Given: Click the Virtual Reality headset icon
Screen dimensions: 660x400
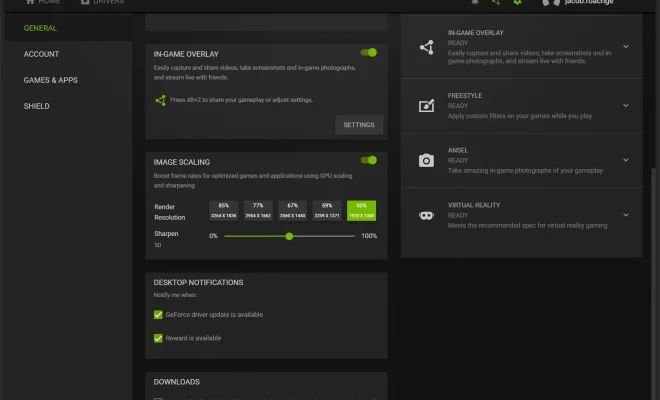Looking at the screenshot, I should [x=426, y=216].
